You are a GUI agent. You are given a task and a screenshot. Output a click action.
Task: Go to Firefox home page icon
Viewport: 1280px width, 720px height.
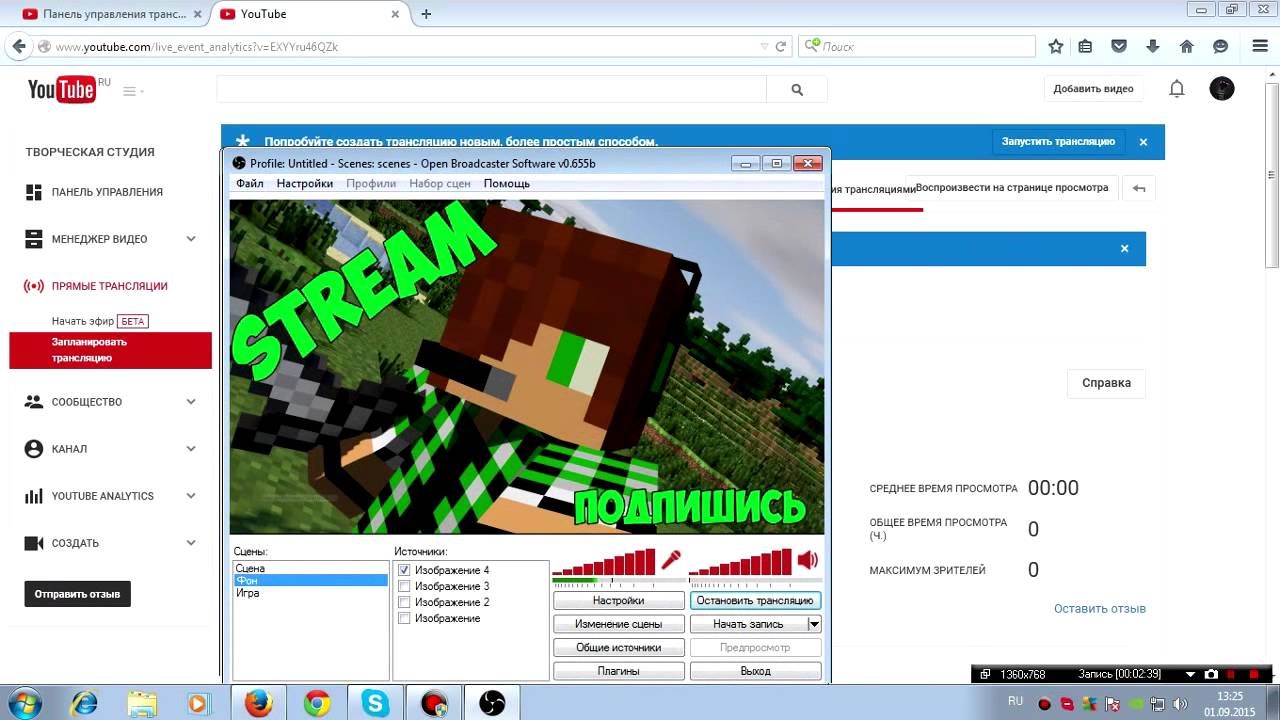tap(1187, 46)
